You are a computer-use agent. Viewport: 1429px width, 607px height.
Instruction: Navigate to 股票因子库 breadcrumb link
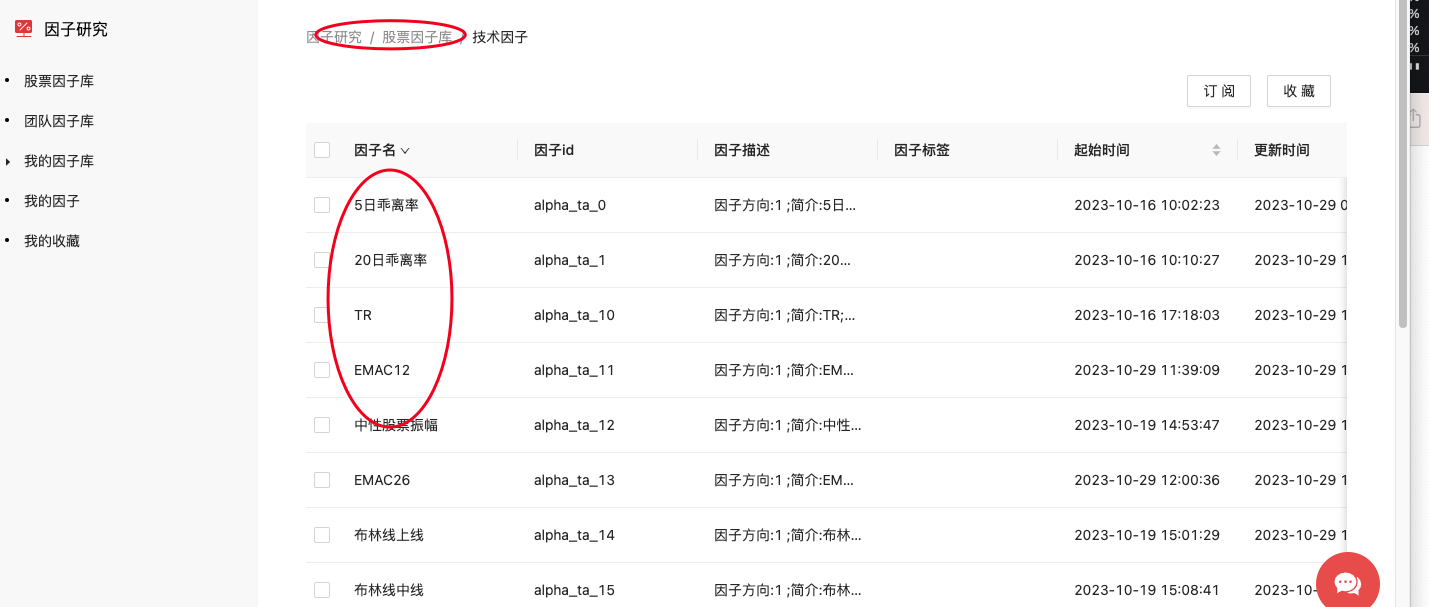point(417,37)
